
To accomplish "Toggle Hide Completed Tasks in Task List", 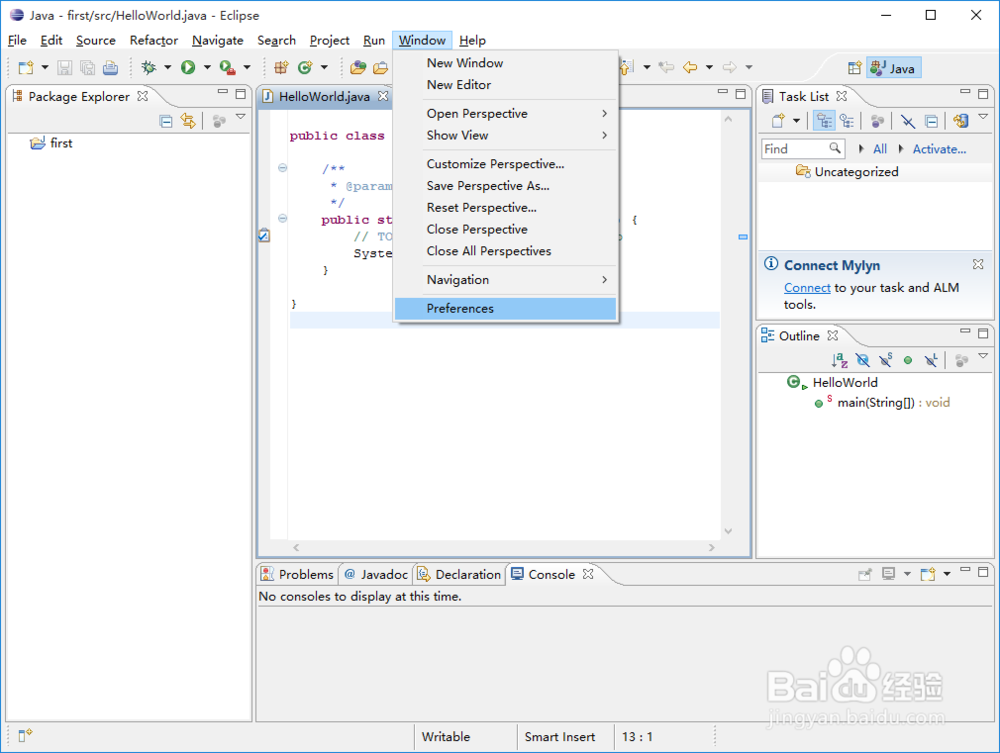I will coord(908,121).
